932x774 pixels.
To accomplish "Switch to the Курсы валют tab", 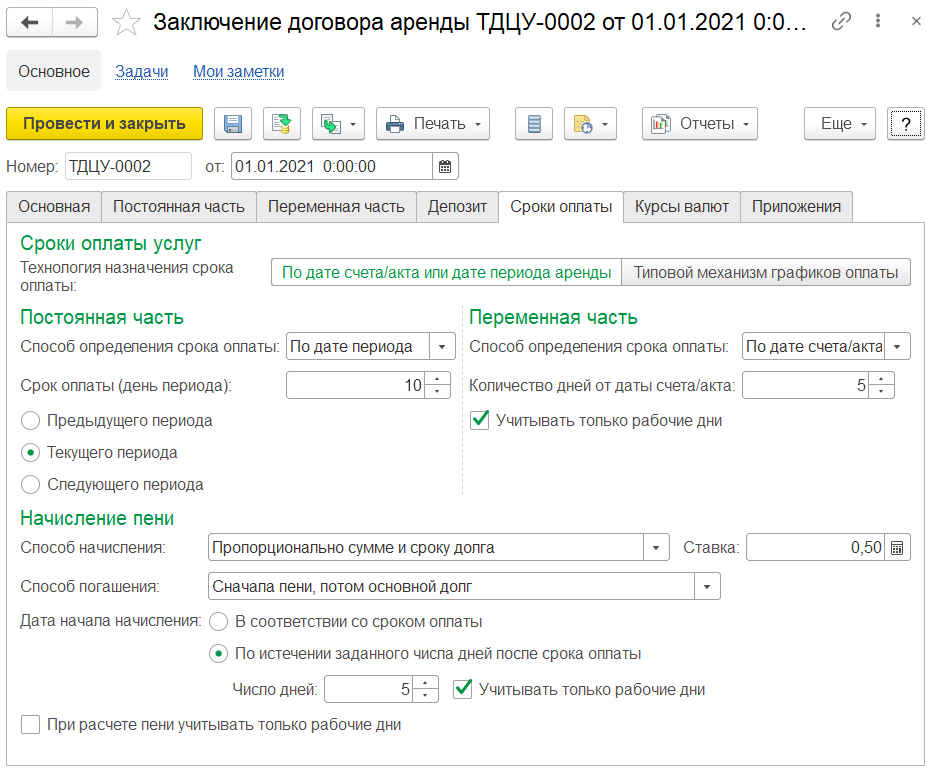I will point(681,207).
